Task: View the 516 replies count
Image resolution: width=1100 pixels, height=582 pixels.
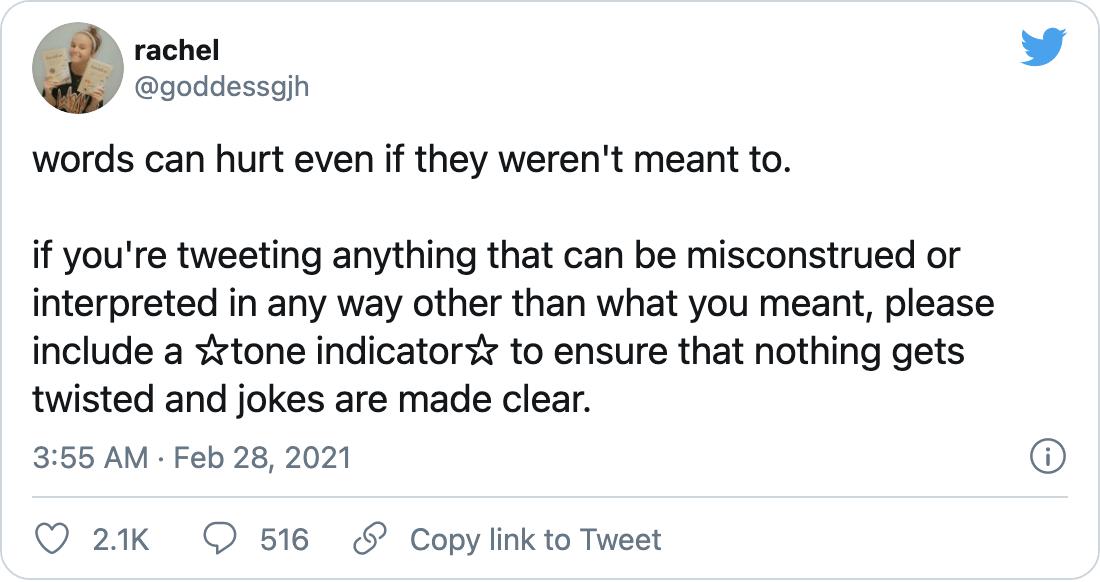Action: coord(284,540)
